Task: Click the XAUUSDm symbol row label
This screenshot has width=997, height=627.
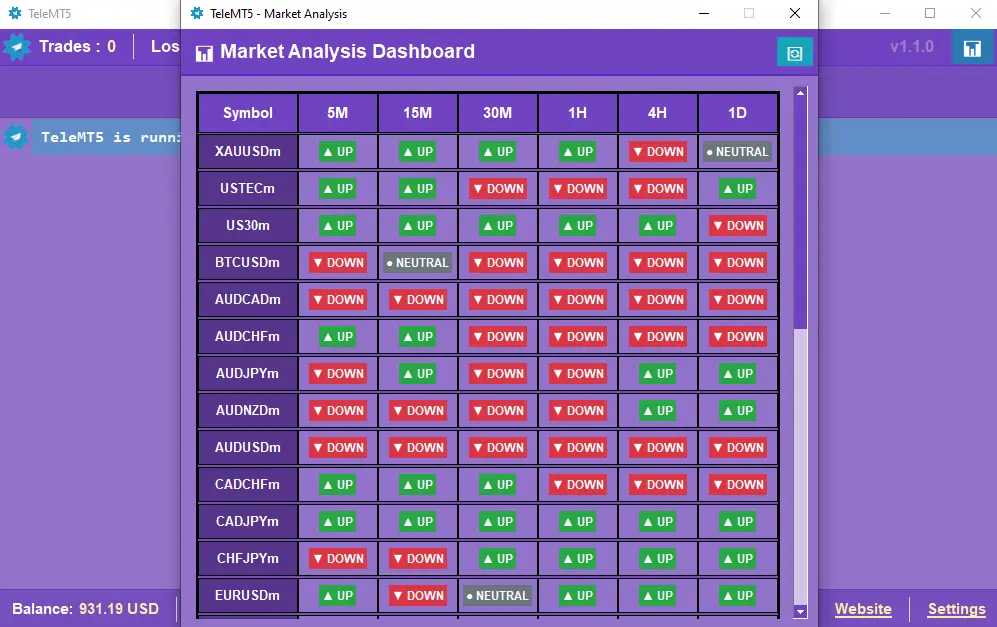Action: pyautogui.click(x=247, y=152)
